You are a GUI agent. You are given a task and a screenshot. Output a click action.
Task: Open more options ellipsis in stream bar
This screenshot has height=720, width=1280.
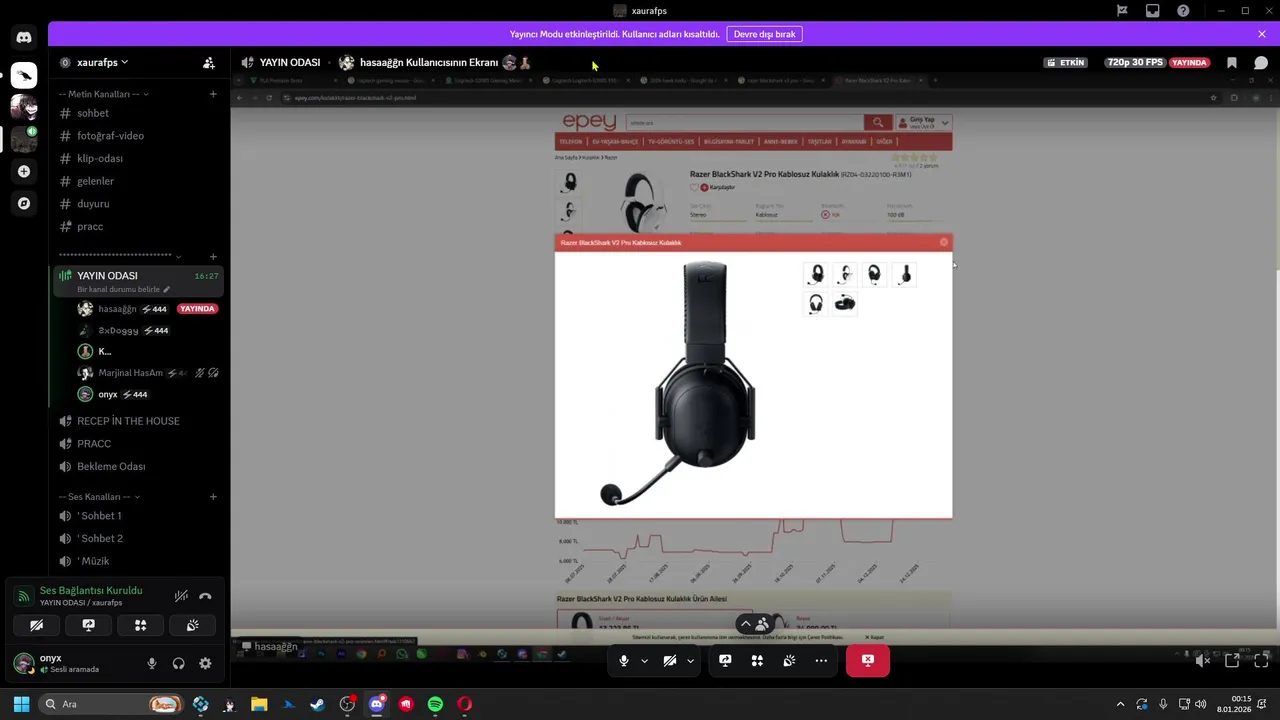pos(821,661)
